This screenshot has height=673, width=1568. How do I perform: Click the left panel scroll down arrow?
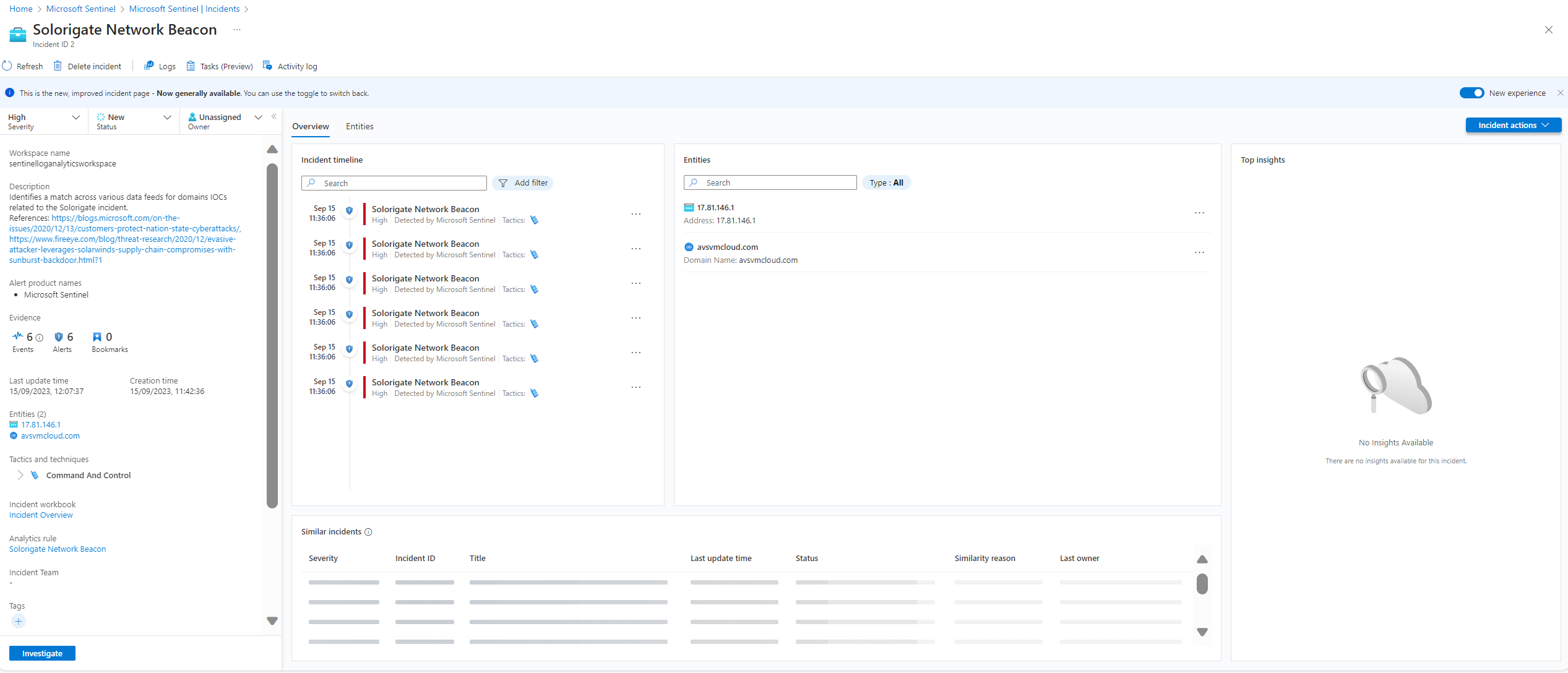coord(272,621)
